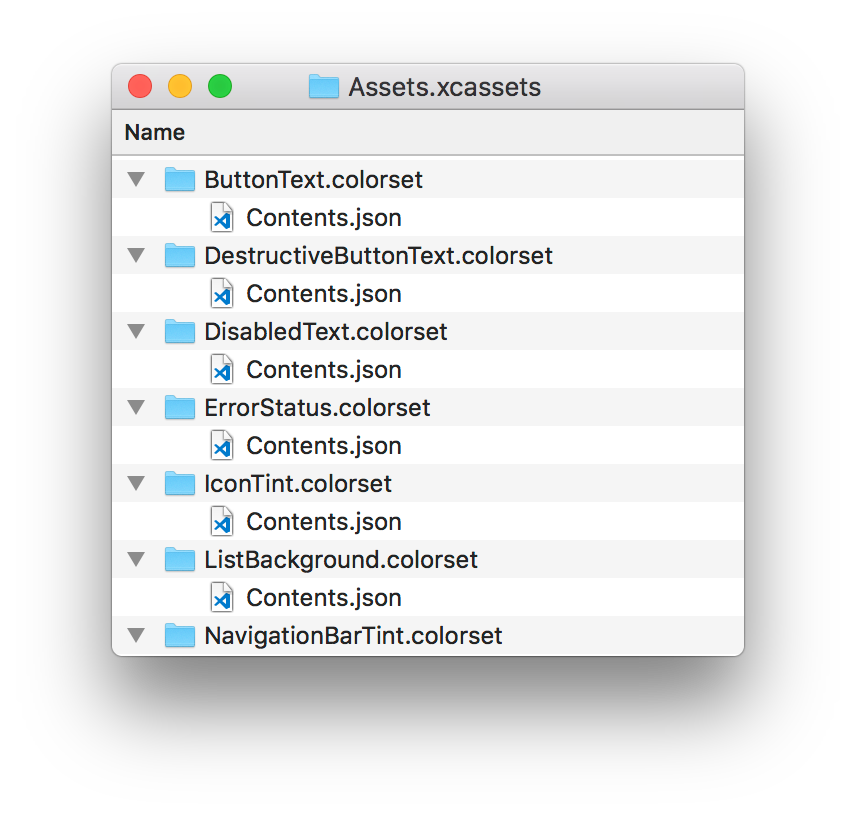
Task: Collapse the NavigationBarTint.colorset folder
Action: 137,636
